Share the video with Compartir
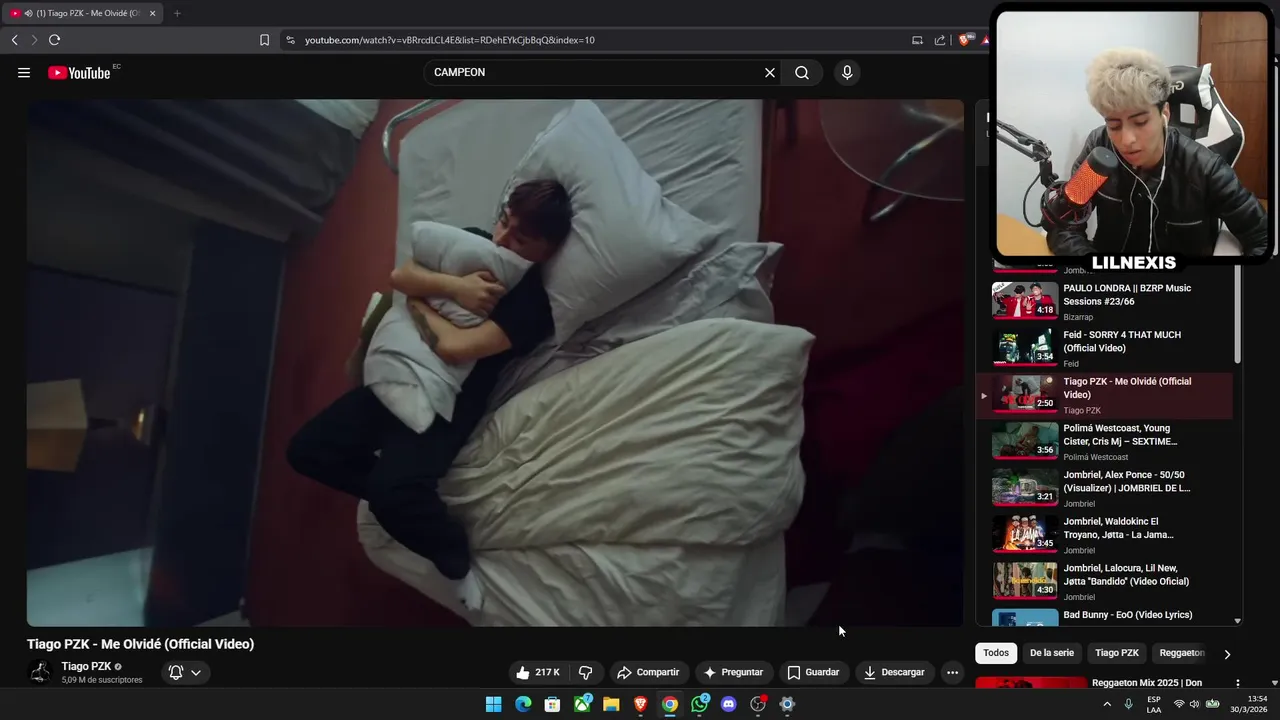Image resolution: width=1280 pixels, height=720 pixels. coord(648,672)
